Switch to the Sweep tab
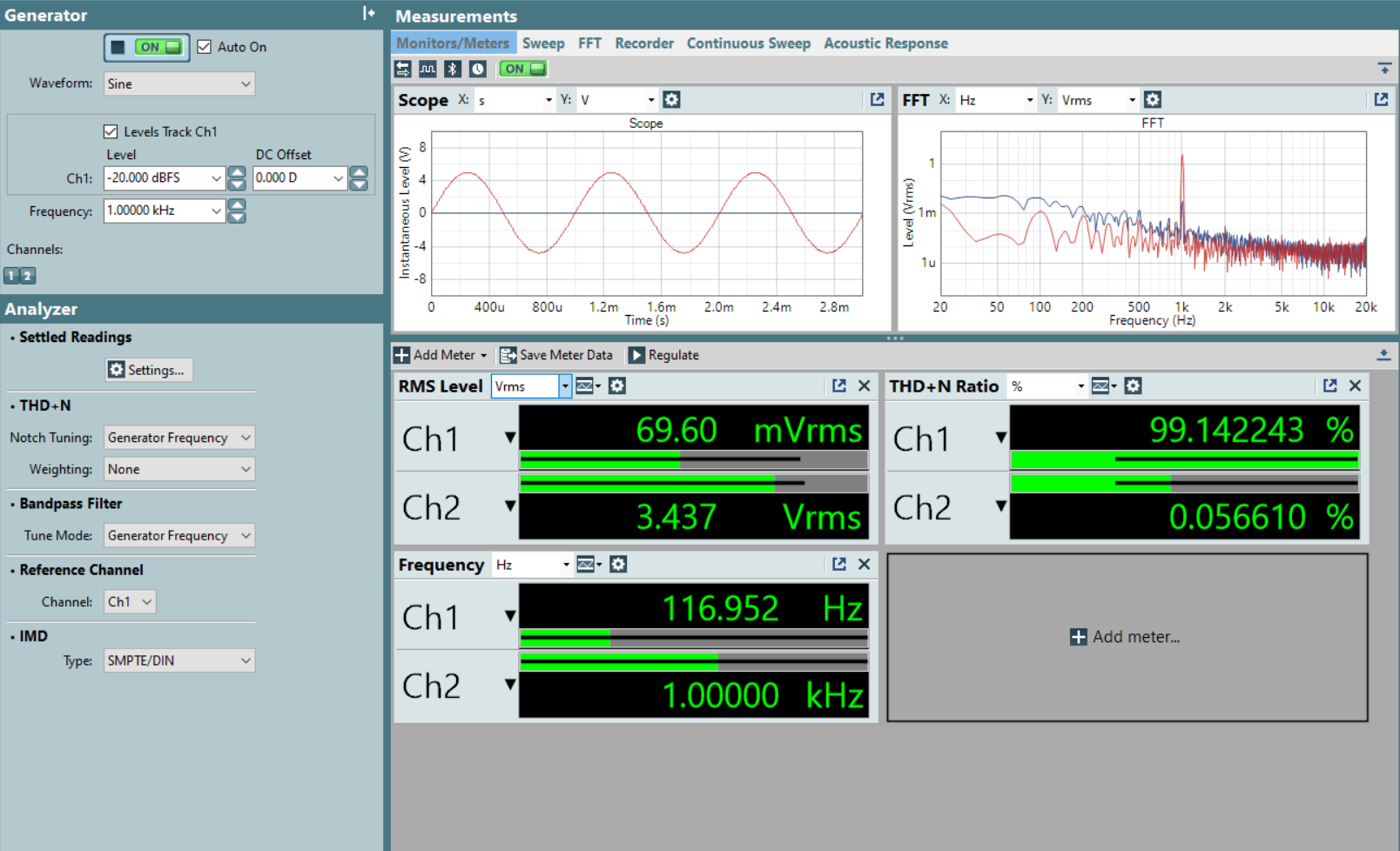This screenshot has width=1400, height=851. [x=543, y=43]
